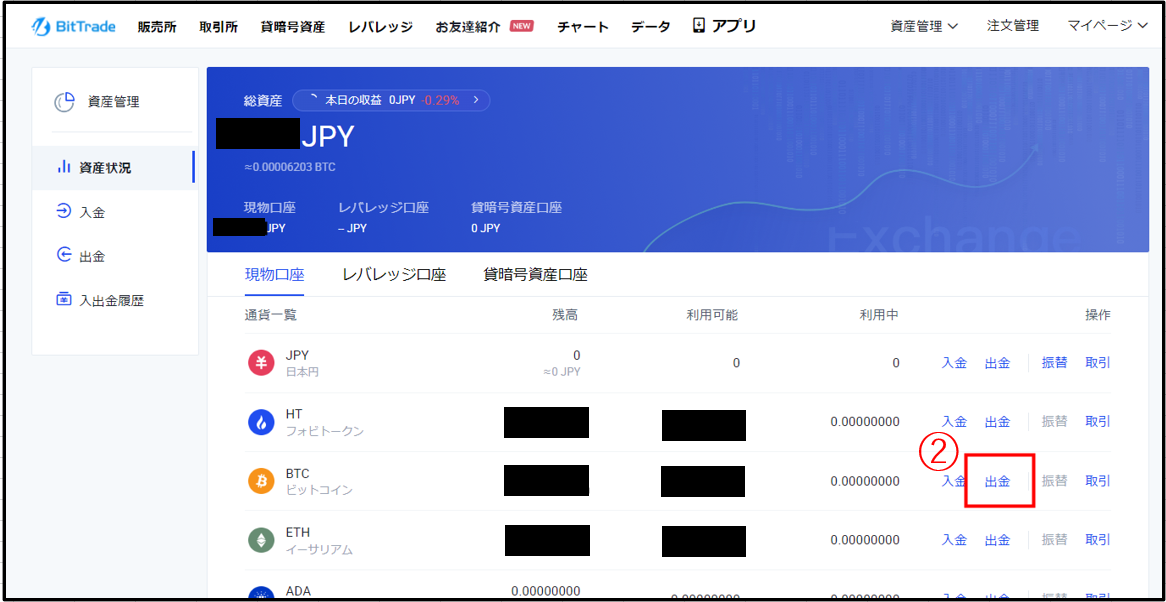
Task: Click the HT Huobi Token coin icon
Action: point(261,422)
